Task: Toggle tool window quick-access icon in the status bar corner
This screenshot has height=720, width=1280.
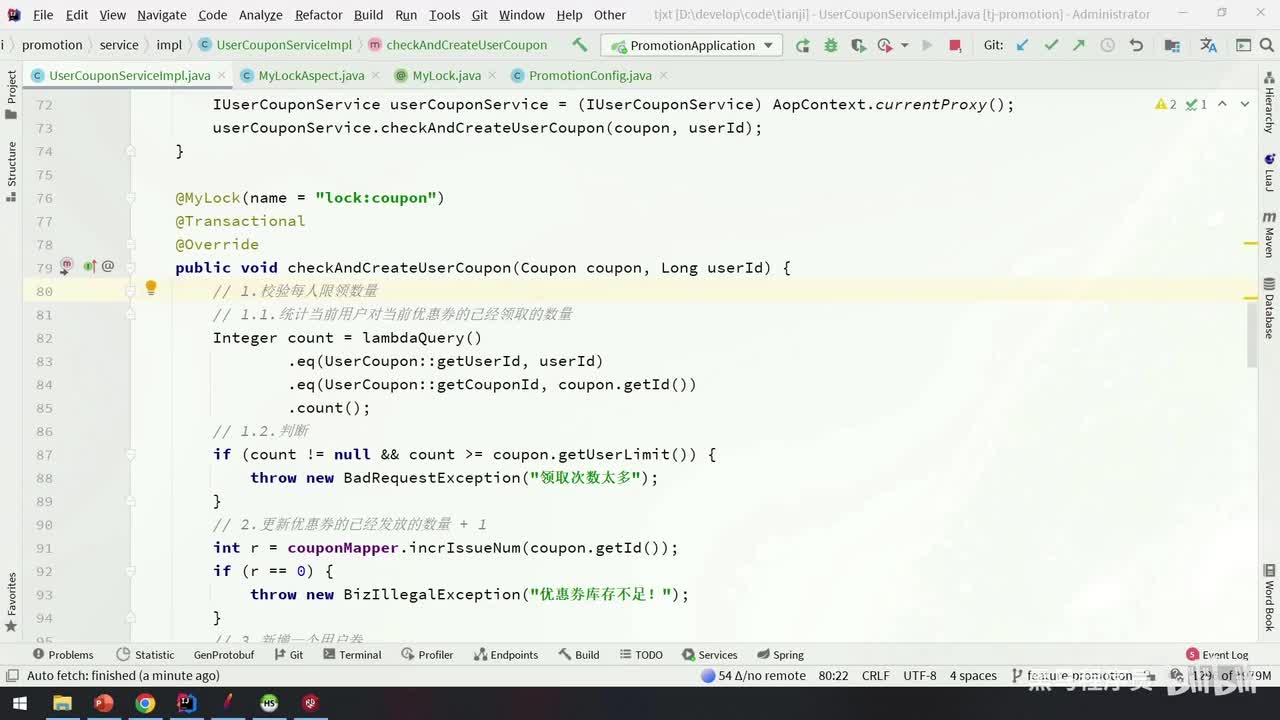Action: click(12, 676)
